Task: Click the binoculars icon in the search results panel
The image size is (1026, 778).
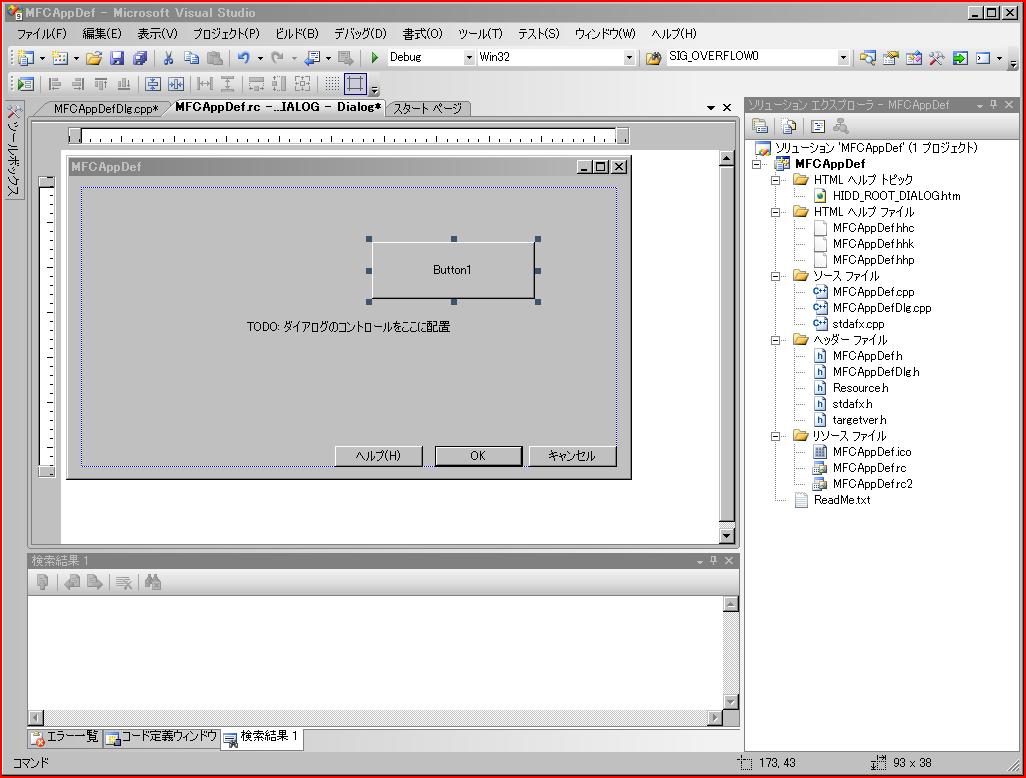Action: (153, 582)
